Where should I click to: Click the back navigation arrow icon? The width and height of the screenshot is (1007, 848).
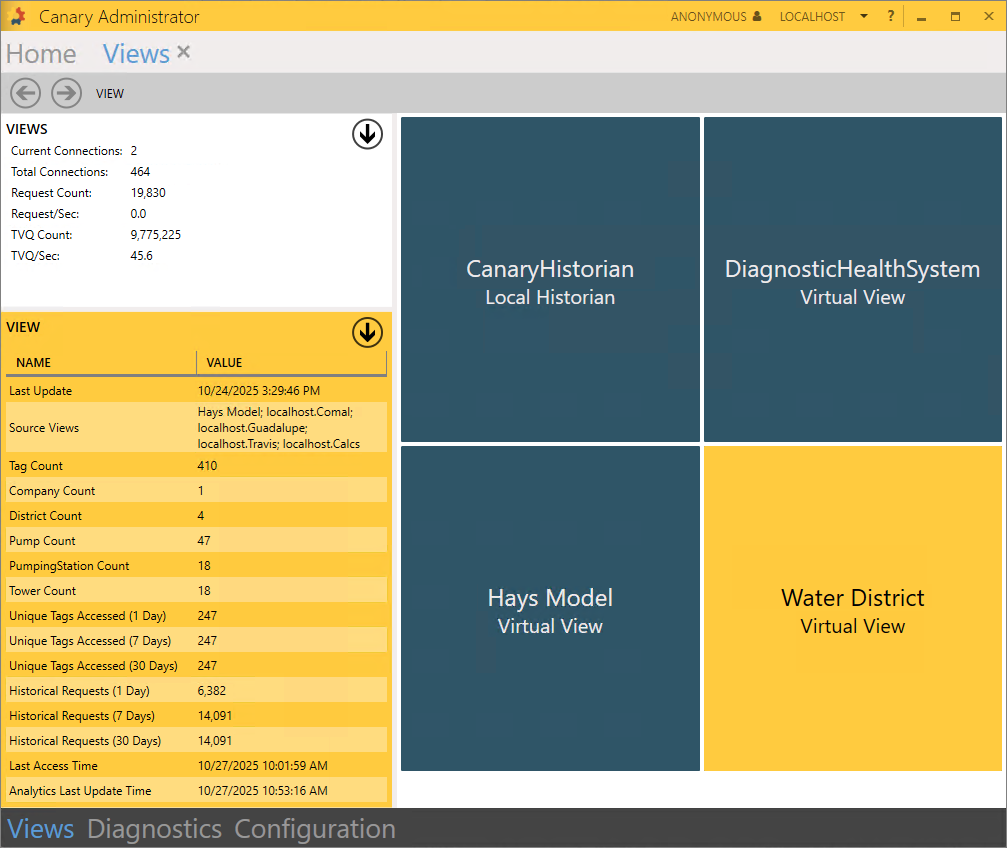pos(25,93)
